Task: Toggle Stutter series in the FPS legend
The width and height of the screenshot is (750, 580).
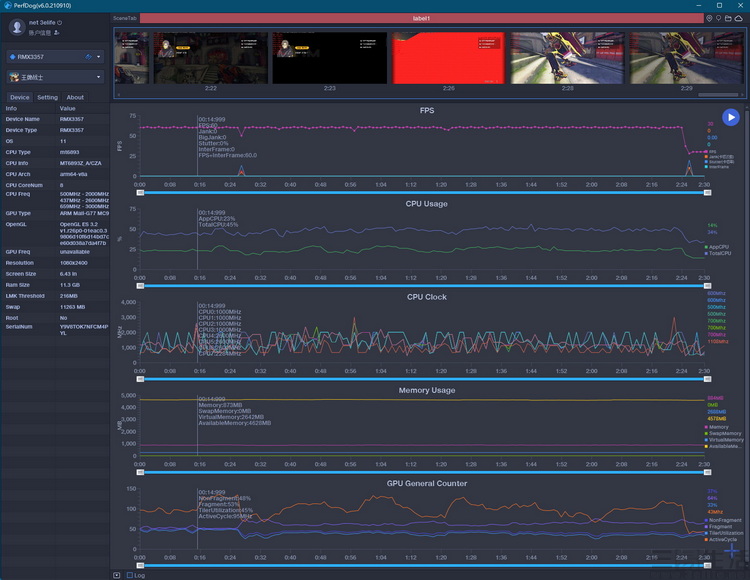Action: 719,162
